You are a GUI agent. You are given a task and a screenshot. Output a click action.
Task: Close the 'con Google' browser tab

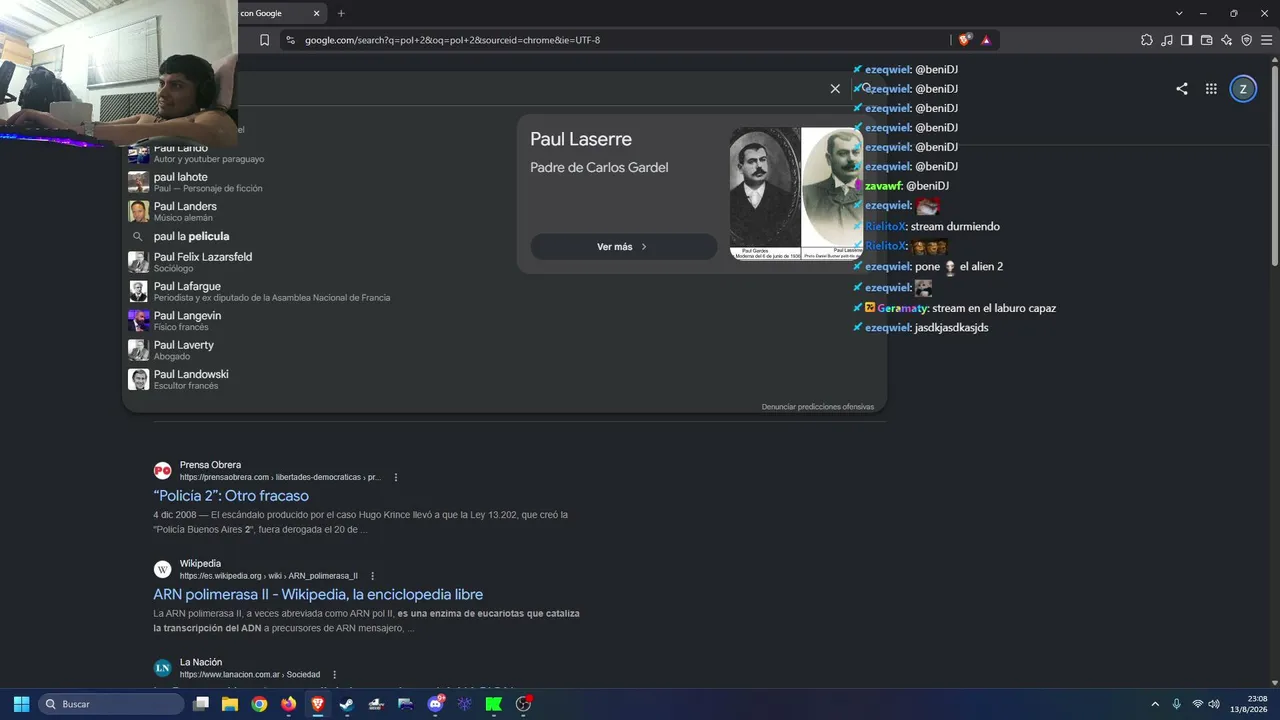[317, 13]
